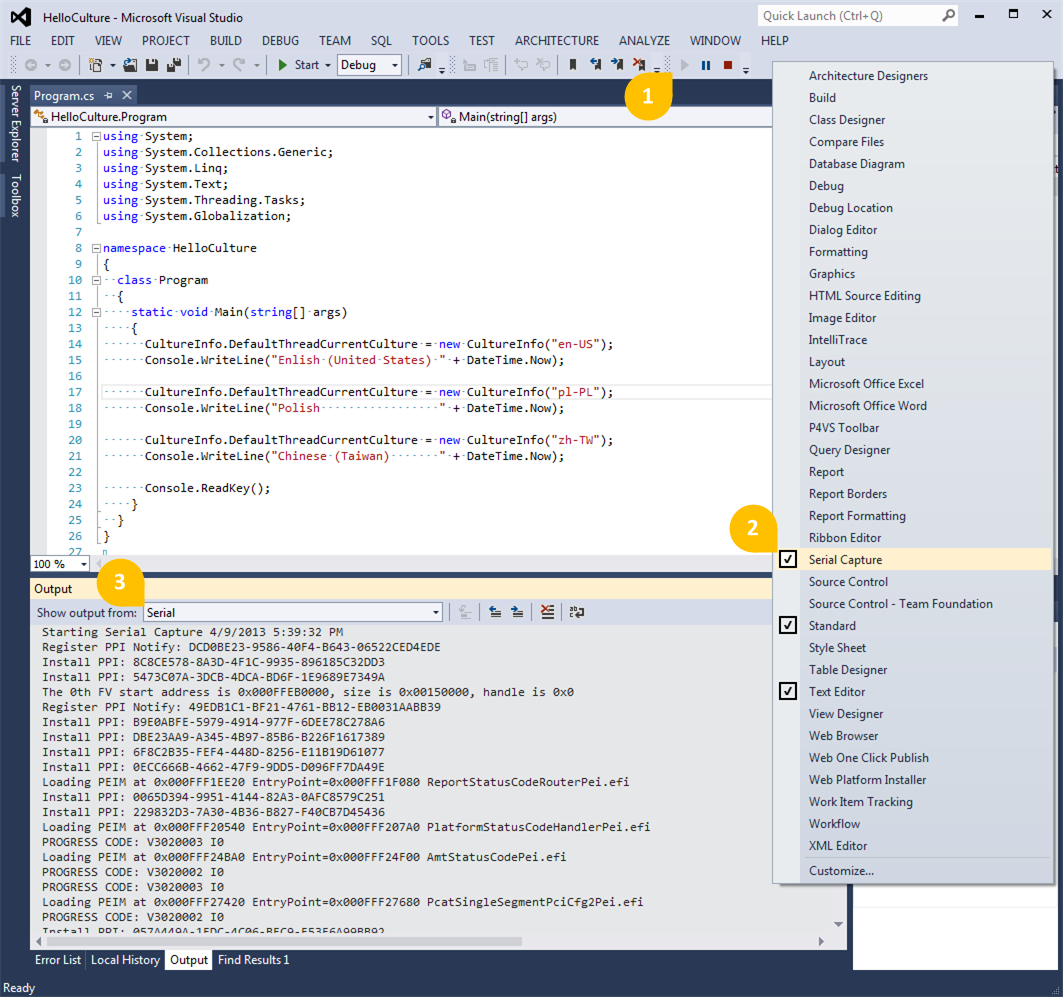Select Customize... in the toolbar list

point(841,871)
